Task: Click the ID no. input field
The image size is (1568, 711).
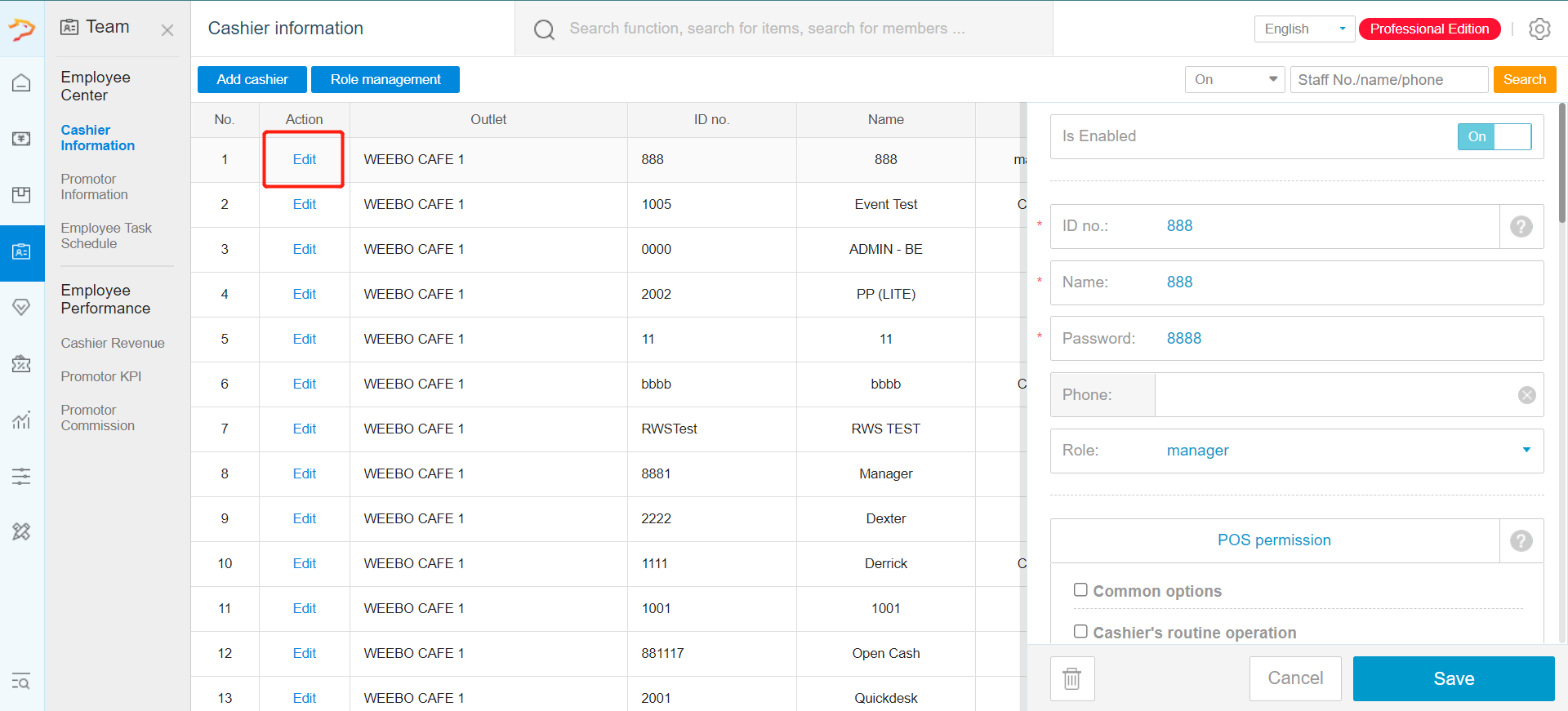Action: [x=1275, y=226]
